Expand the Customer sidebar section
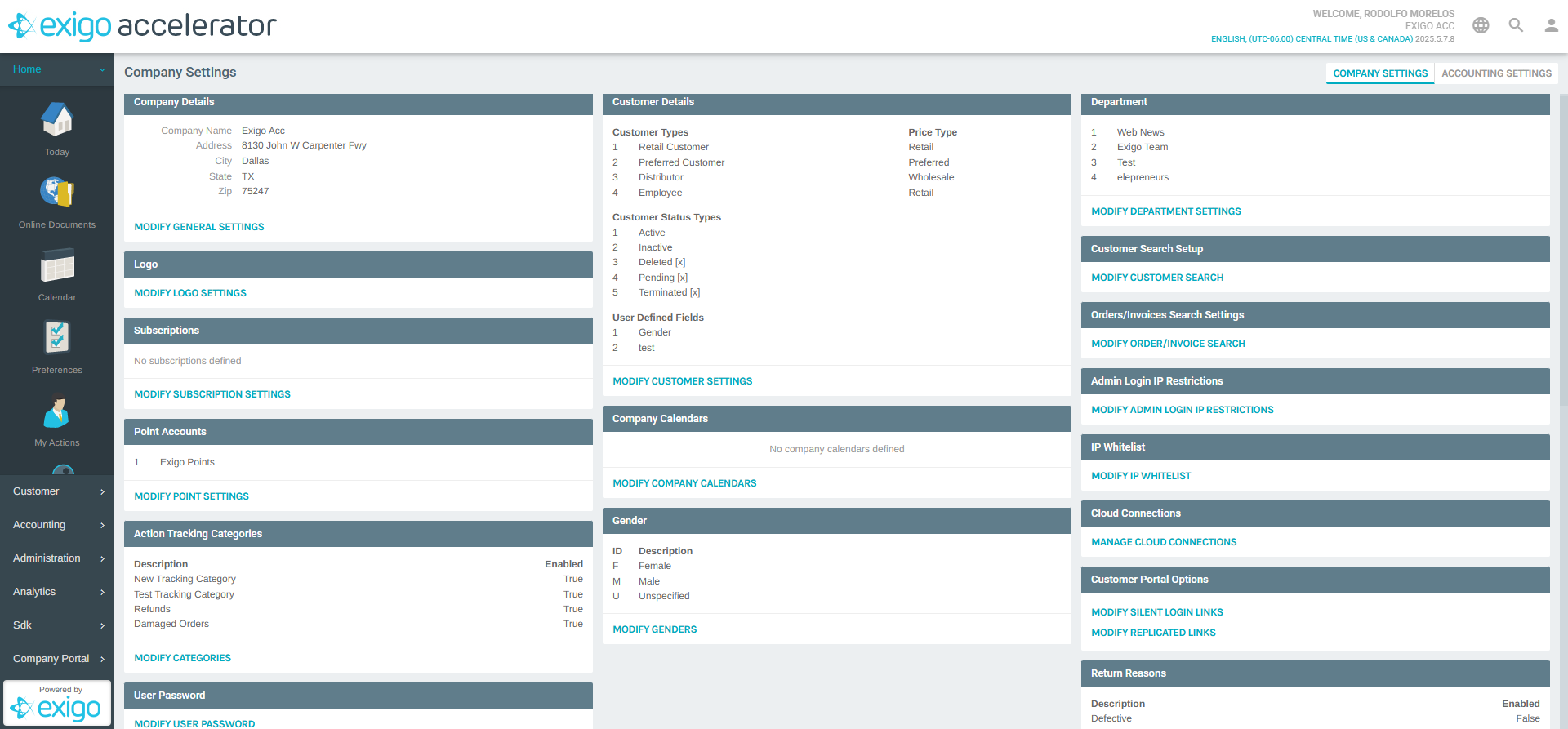This screenshot has width=1568, height=729. [x=57, y=491]
